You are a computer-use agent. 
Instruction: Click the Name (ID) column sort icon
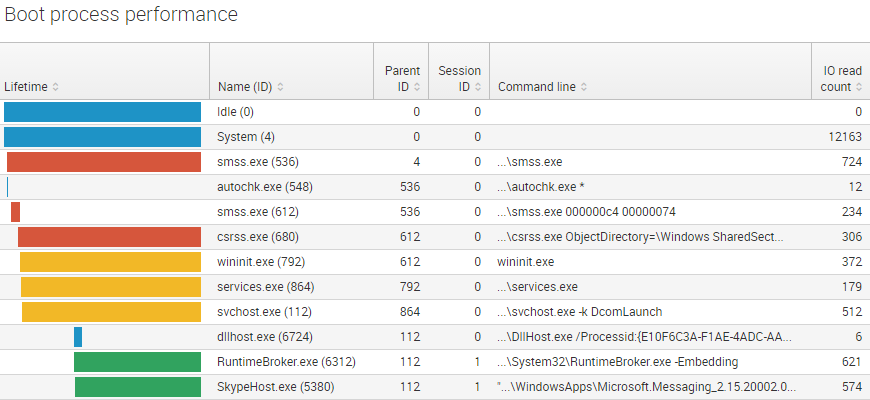pos(280,87)
